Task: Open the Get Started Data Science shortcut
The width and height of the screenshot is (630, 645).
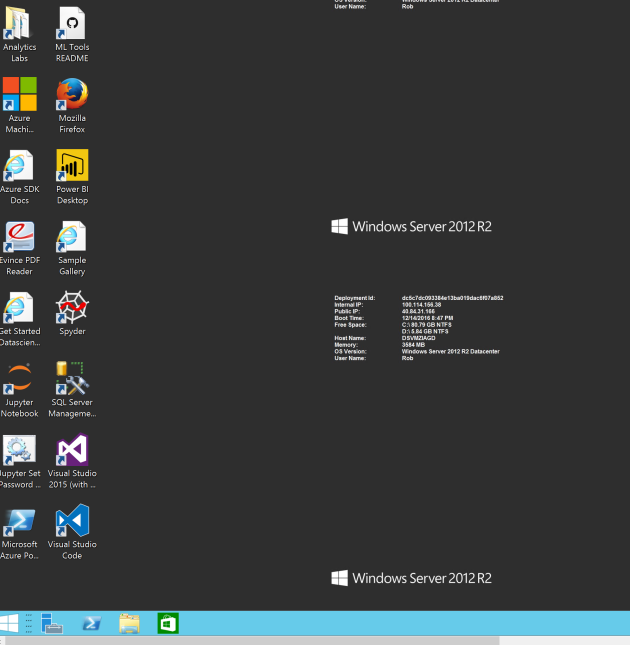Action: [x=20, y=308]
